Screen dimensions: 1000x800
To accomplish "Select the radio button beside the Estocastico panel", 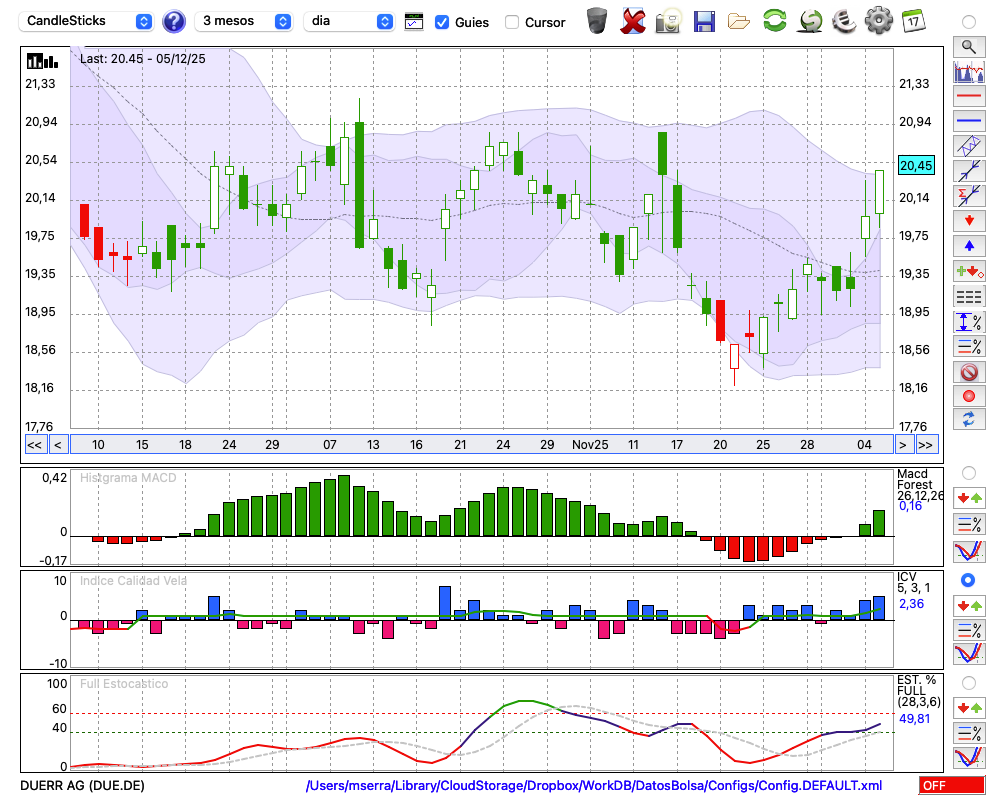I will (x=968, y=683).
